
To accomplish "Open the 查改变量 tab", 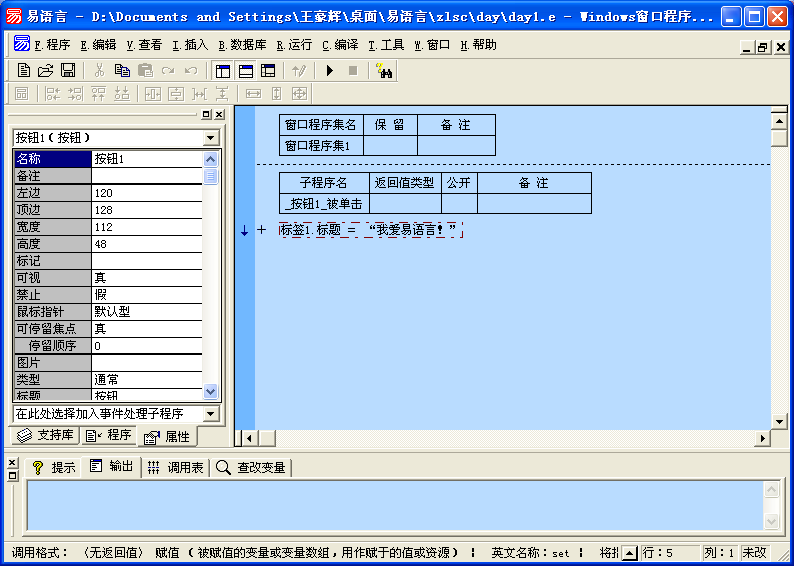I will click(x=251, y=467).
